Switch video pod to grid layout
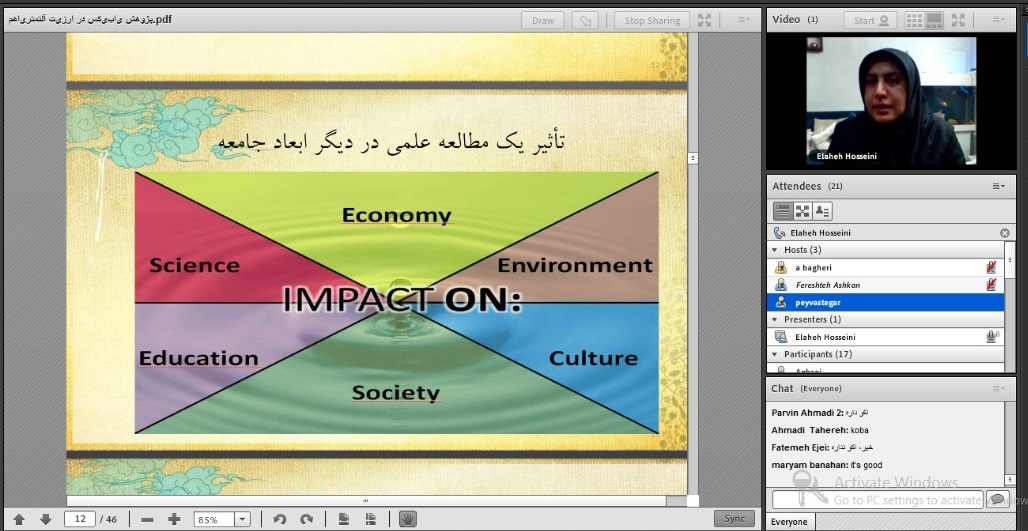Screen dimensions: 1028x531 (x=915, y=20)
